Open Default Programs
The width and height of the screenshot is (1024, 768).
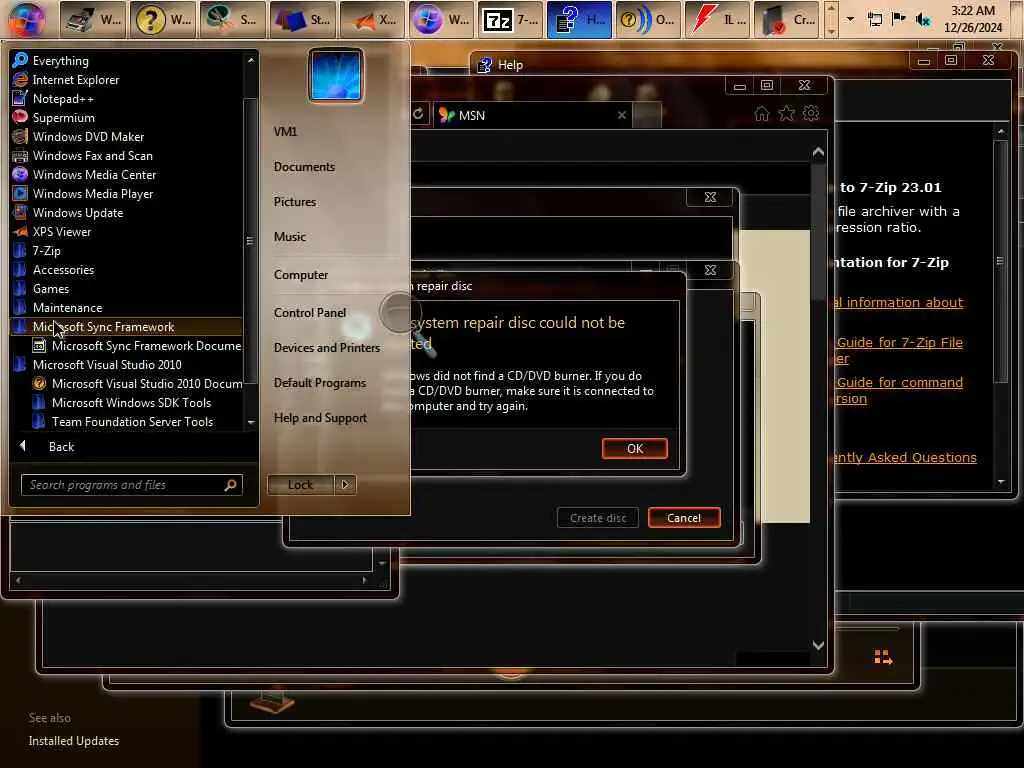click(319, 383)
